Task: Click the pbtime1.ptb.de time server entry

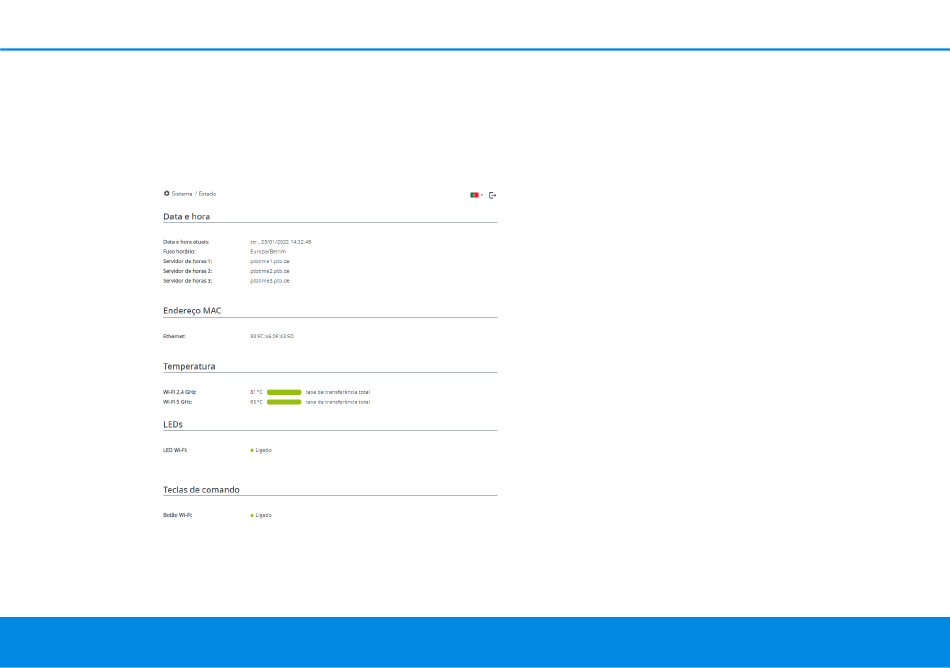Action: pos(270,262)
